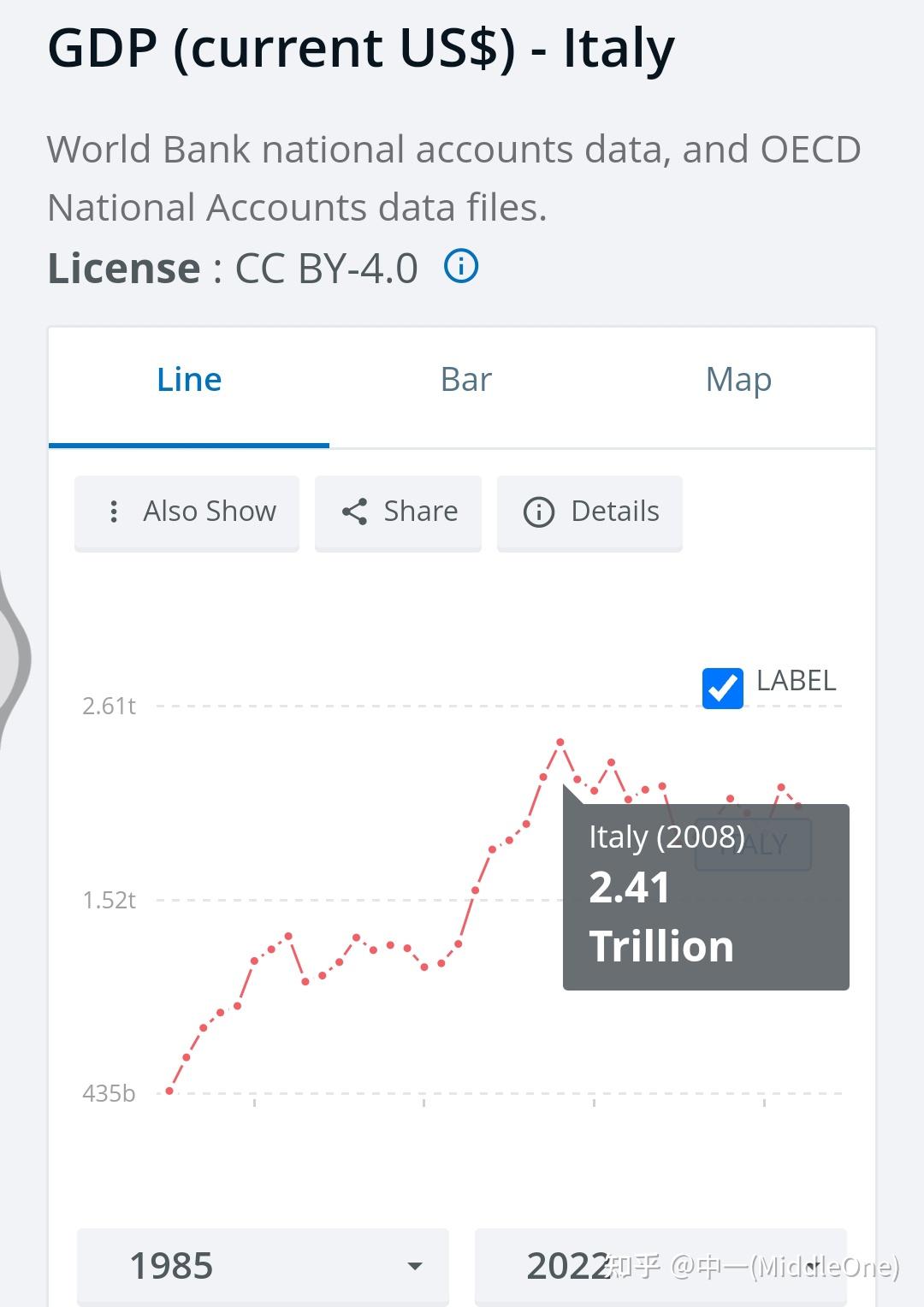Select the first data point at 435b
924x1307 pixels.
pos(169,1091)
